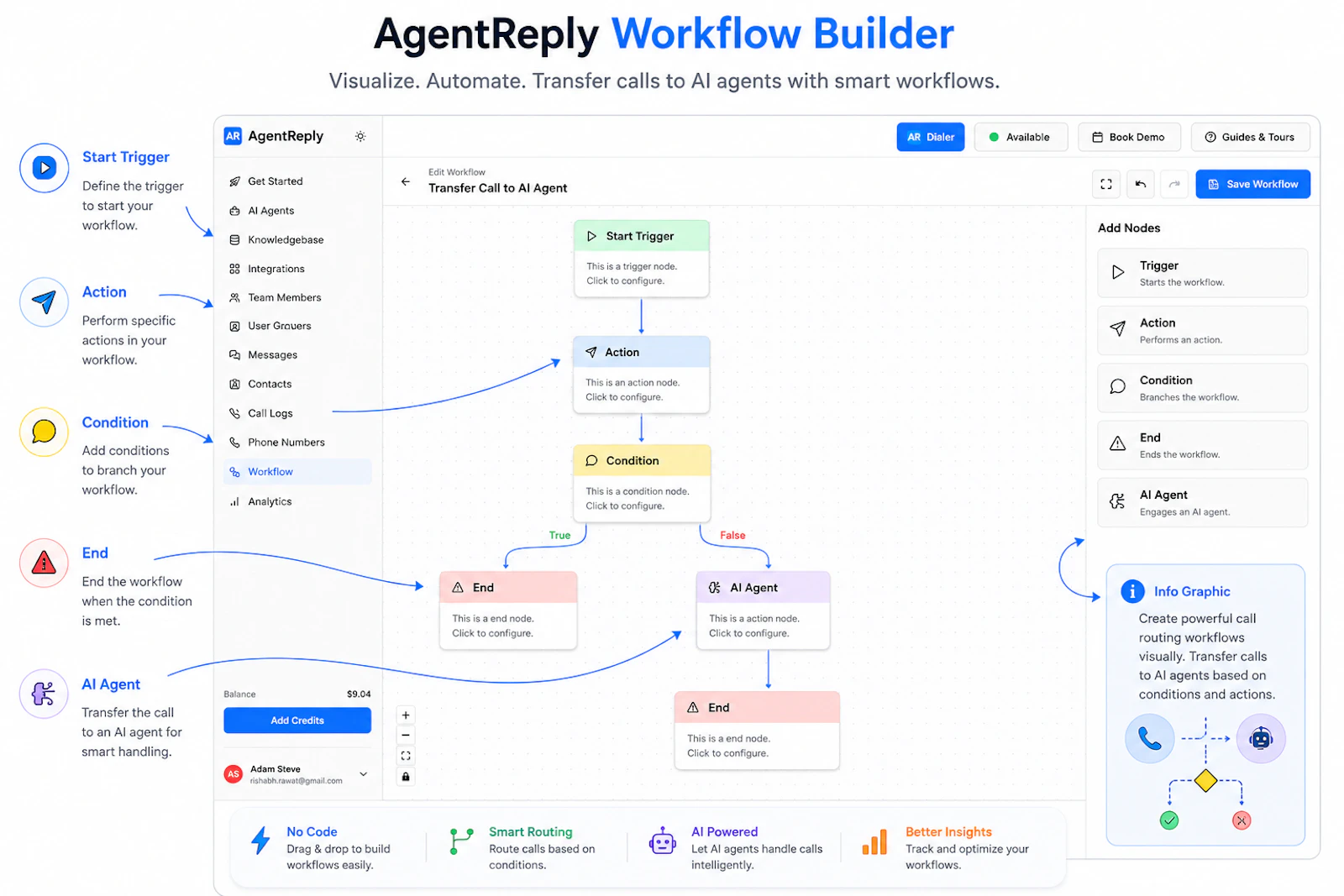Image resolution: width=1344 pixels, height=896 pixels.
Task: Click the Book Demo button
Action: click(x=1129, y=137)
